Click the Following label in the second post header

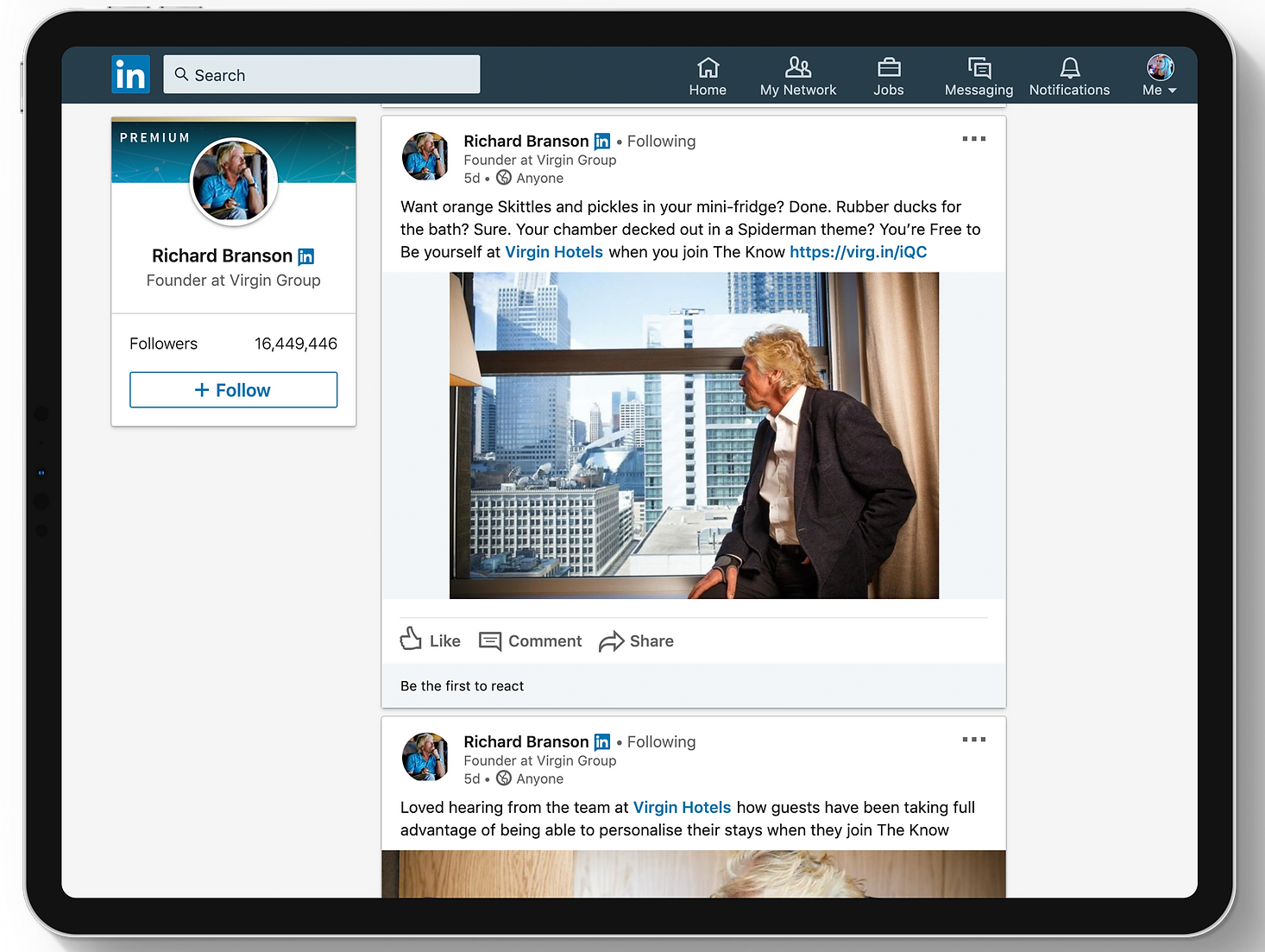coord(661,741)
